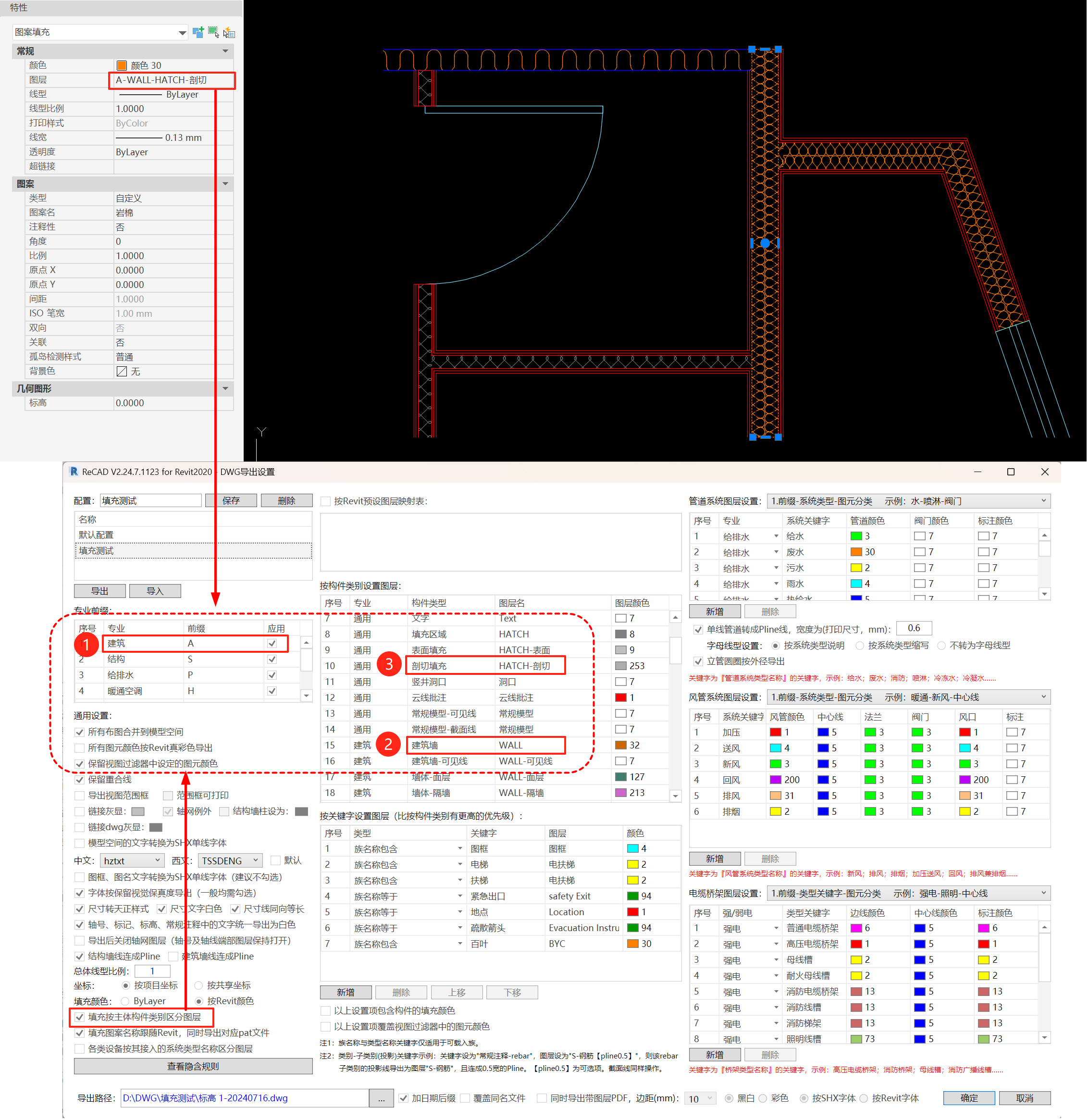This screenshot has height=1120, width=1089.
Task: Click the orange 颜色 30 swatch
Action: click(x=122, y=65)
